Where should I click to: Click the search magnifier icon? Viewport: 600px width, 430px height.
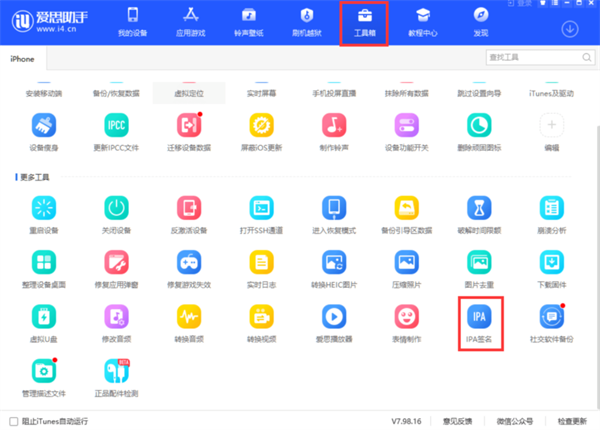click(587, 57)
